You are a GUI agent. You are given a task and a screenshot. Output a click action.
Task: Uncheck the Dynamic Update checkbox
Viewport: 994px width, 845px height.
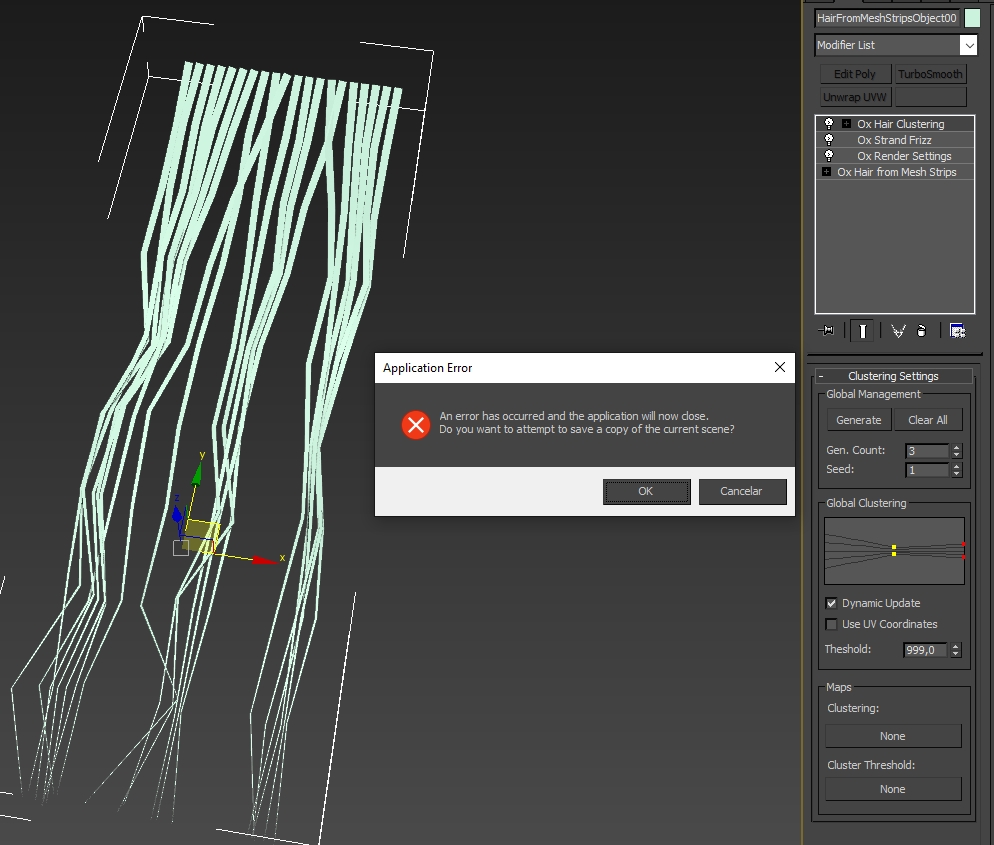click(831, 603)
